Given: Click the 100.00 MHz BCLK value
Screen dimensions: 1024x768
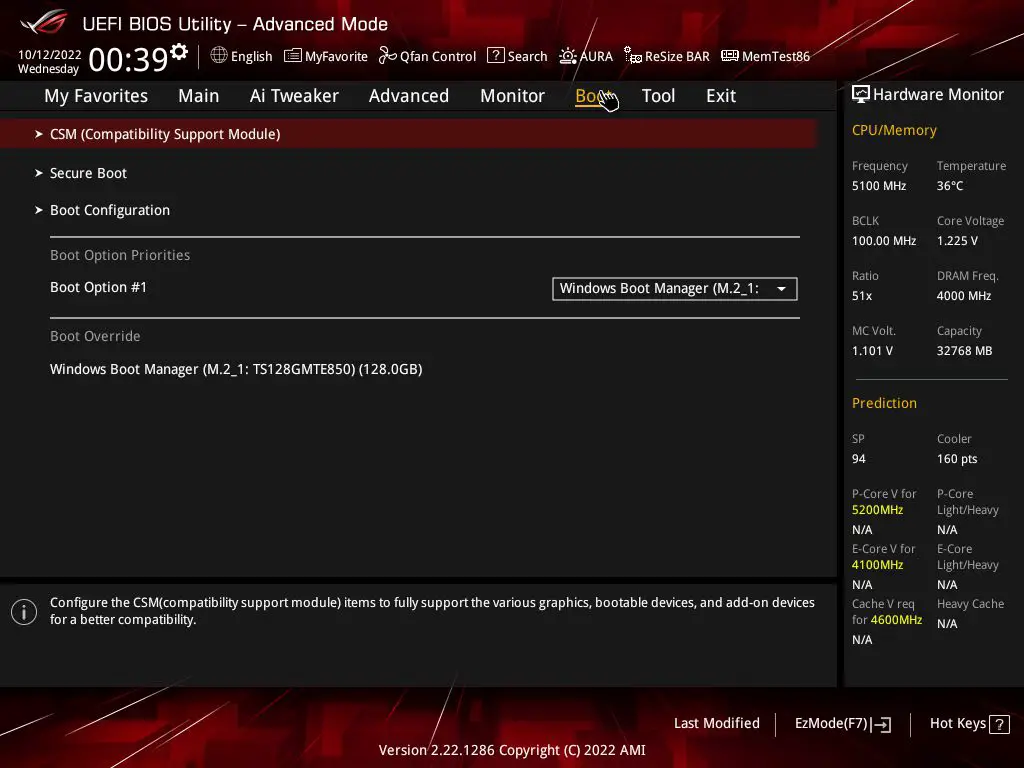Looking at the screenshot, I should [884, 240].
